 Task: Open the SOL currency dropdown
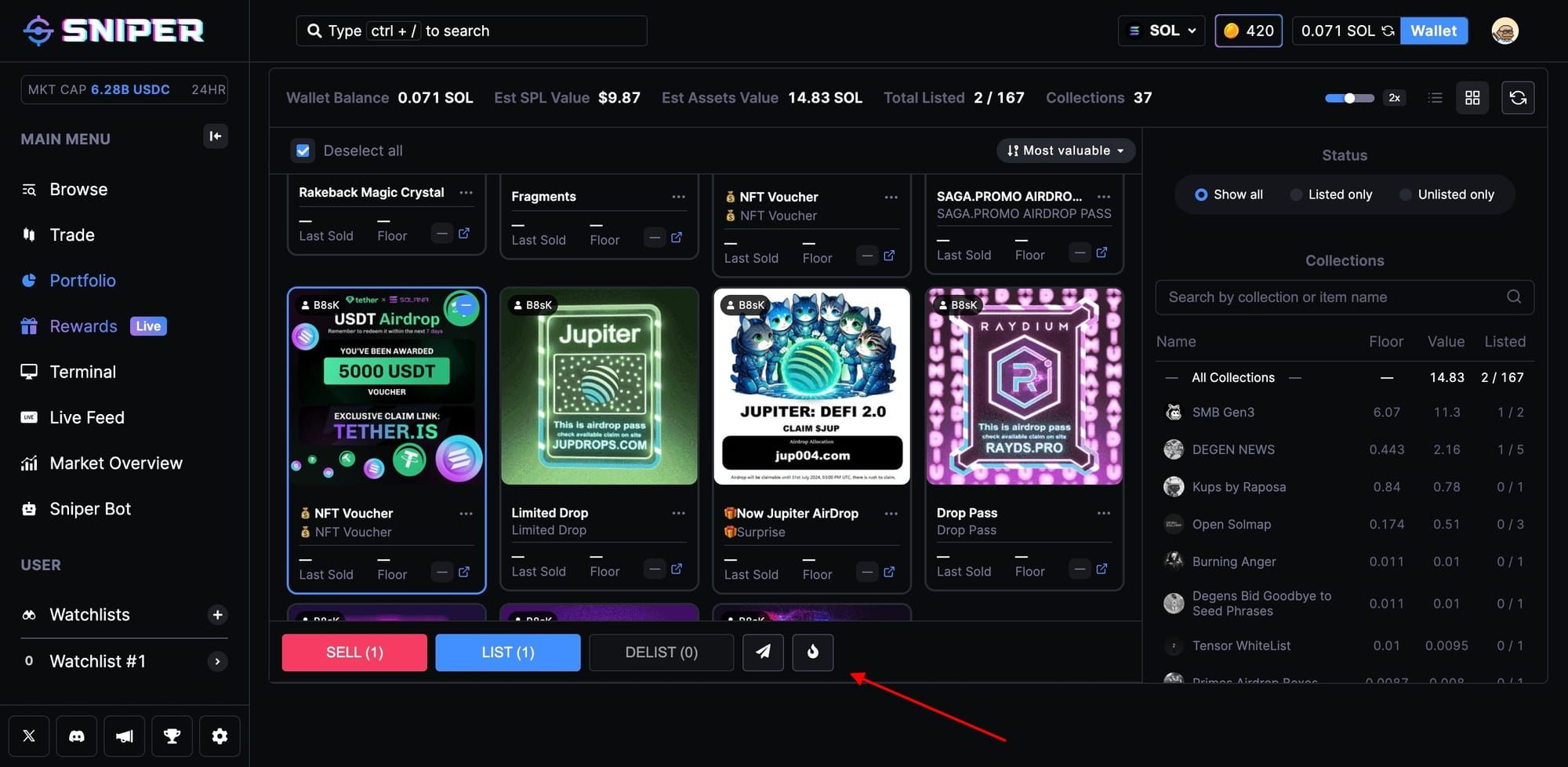pyautogui.click(x=1161, y=31)
